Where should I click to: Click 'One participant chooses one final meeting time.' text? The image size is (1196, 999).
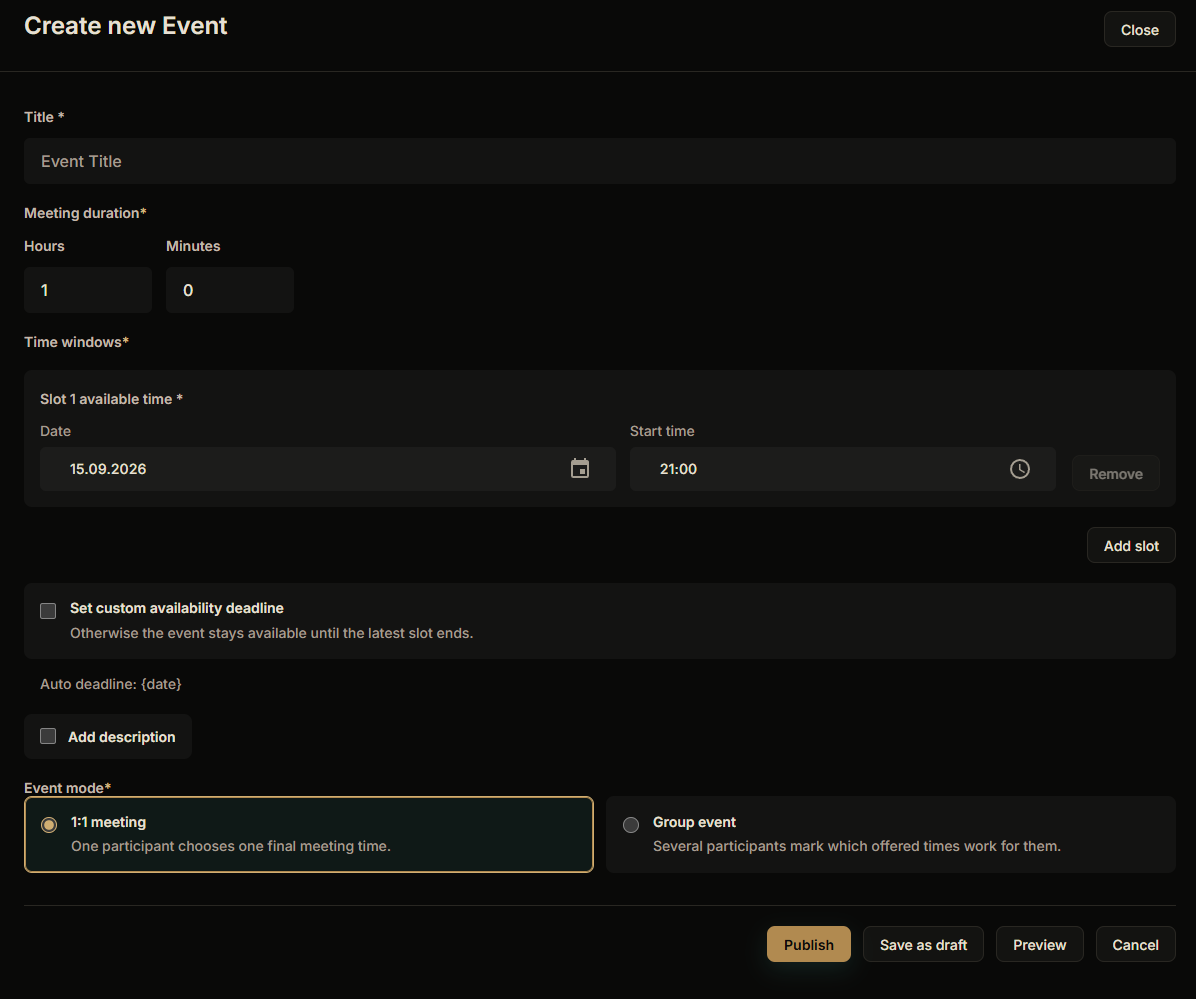(x=230, y=846)
